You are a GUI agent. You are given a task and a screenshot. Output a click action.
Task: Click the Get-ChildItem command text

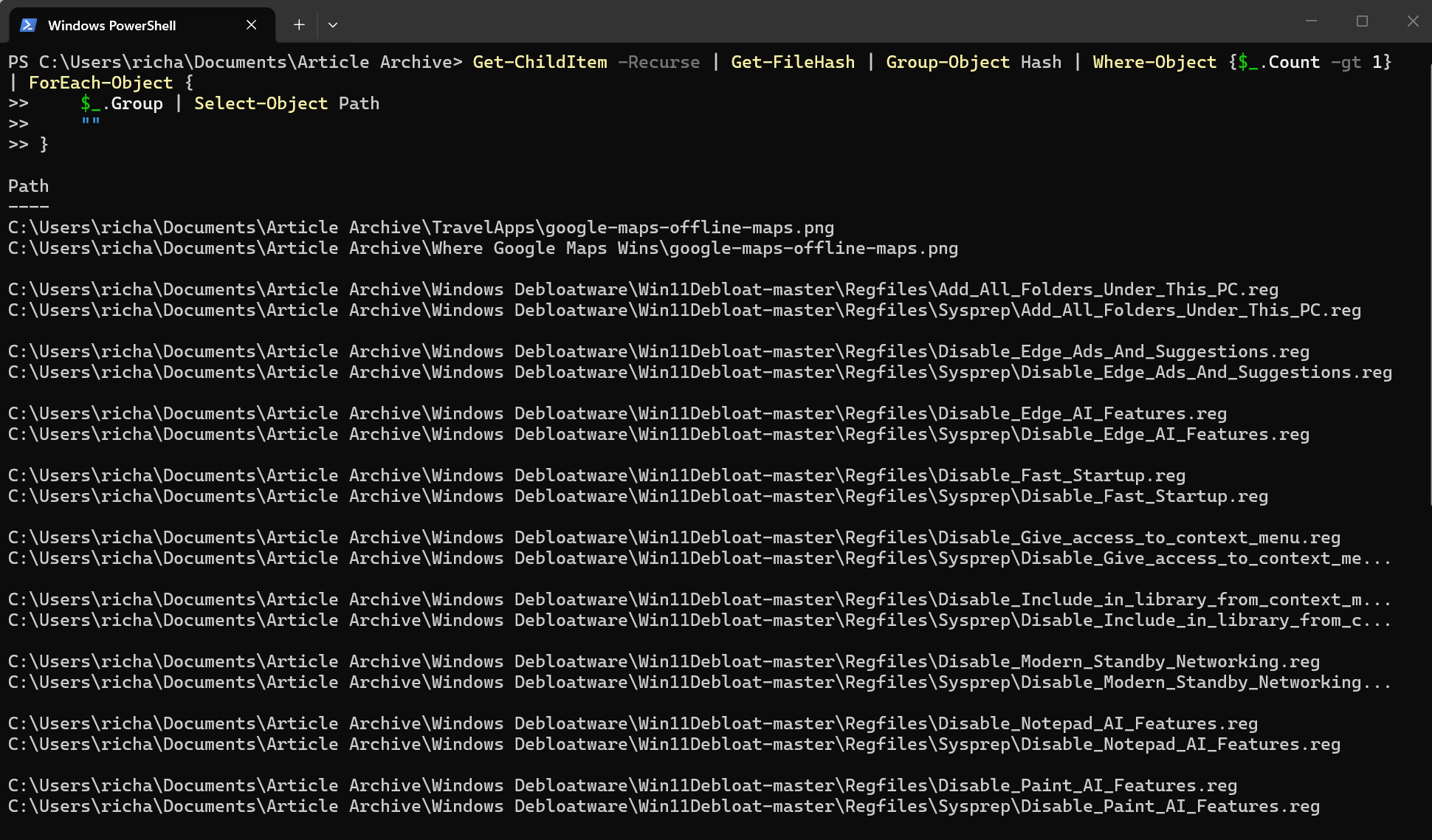[x=540, y=62]
